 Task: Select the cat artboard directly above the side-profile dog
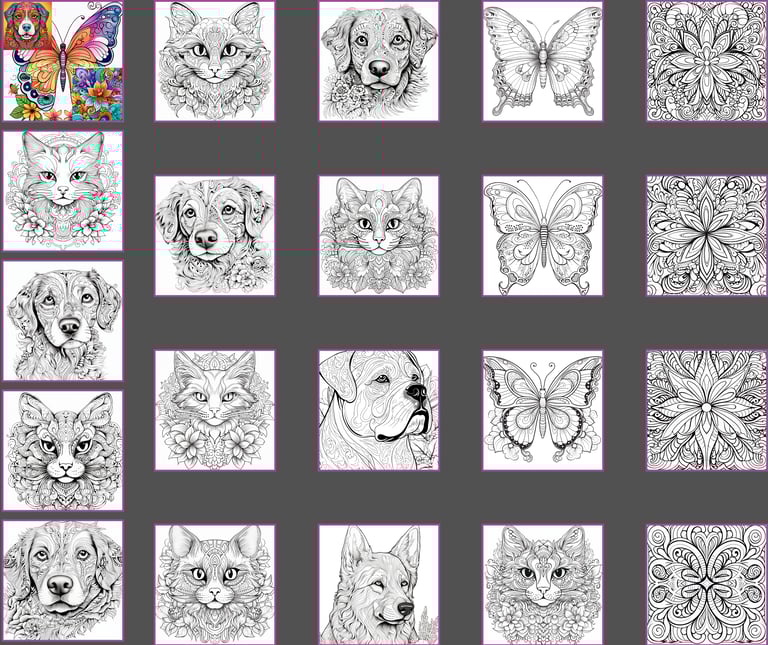(x=379, y=236)
